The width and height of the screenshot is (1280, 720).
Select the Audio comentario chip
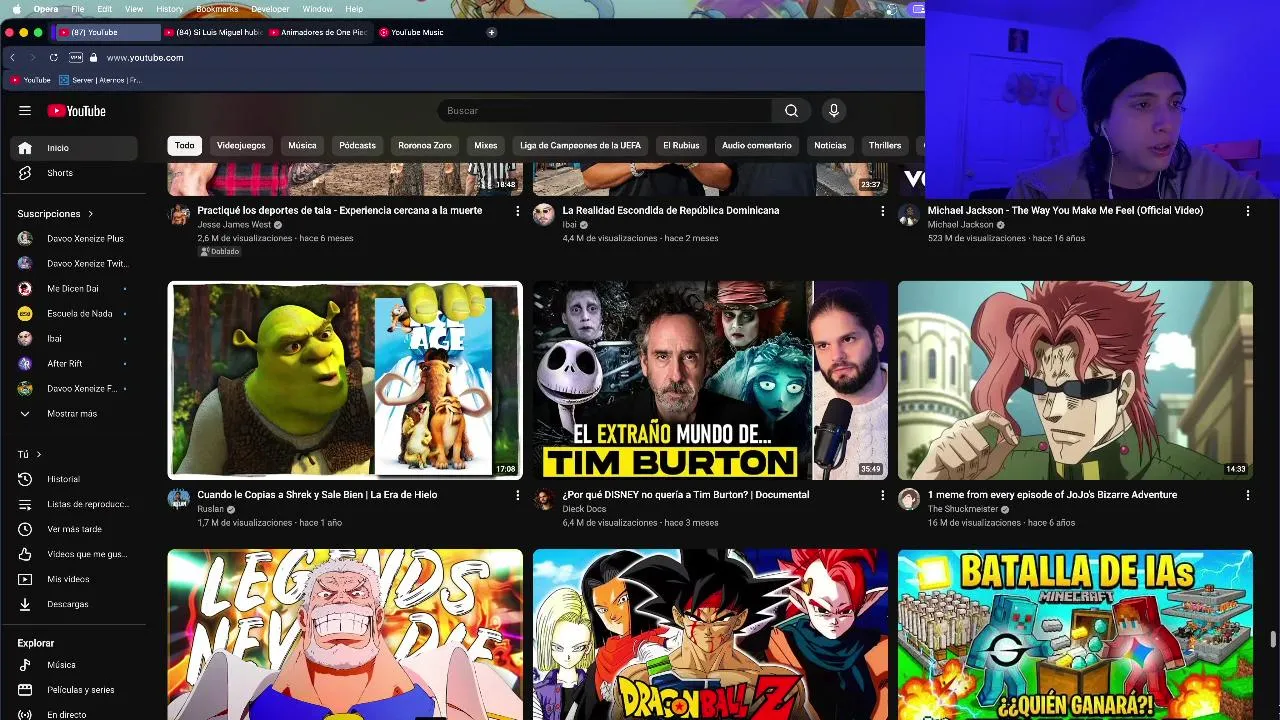point(757,146)
